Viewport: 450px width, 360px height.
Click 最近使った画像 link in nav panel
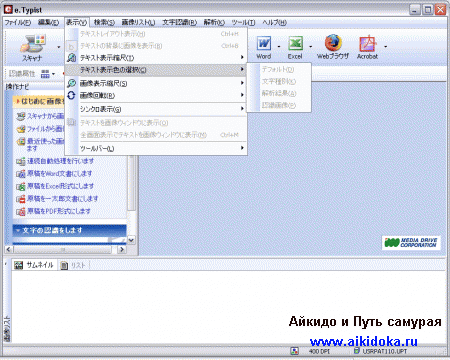(x=45, y=144)
